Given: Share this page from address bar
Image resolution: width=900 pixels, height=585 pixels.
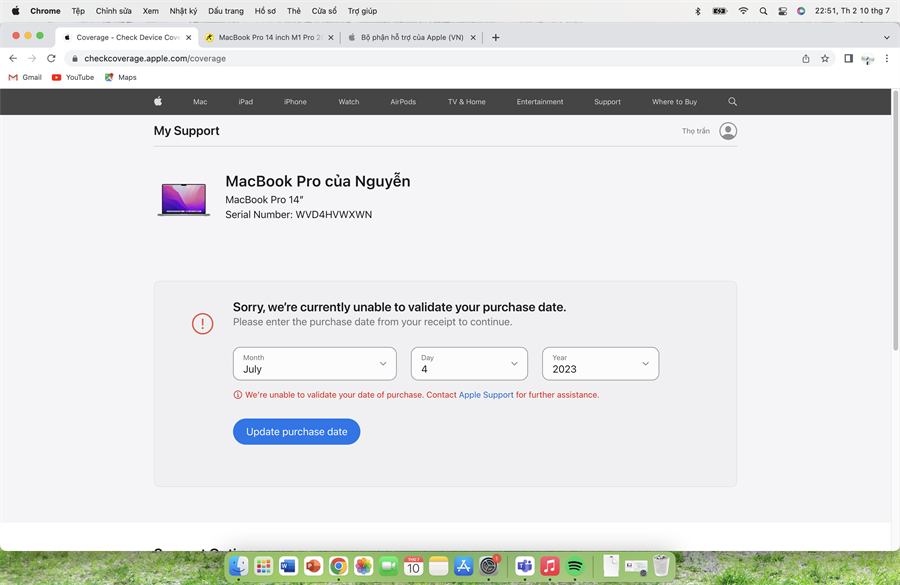Looking at the screenshot, I should (x=806, y=59).
